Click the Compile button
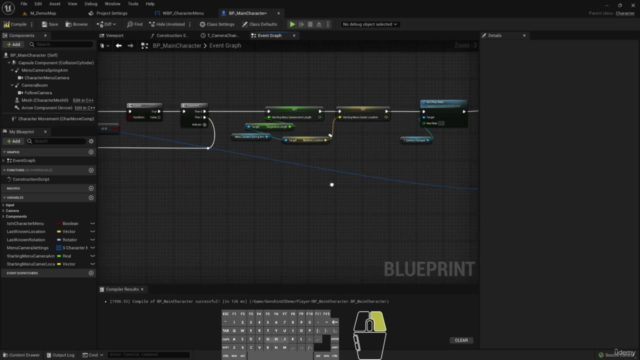 coord(16,24)
